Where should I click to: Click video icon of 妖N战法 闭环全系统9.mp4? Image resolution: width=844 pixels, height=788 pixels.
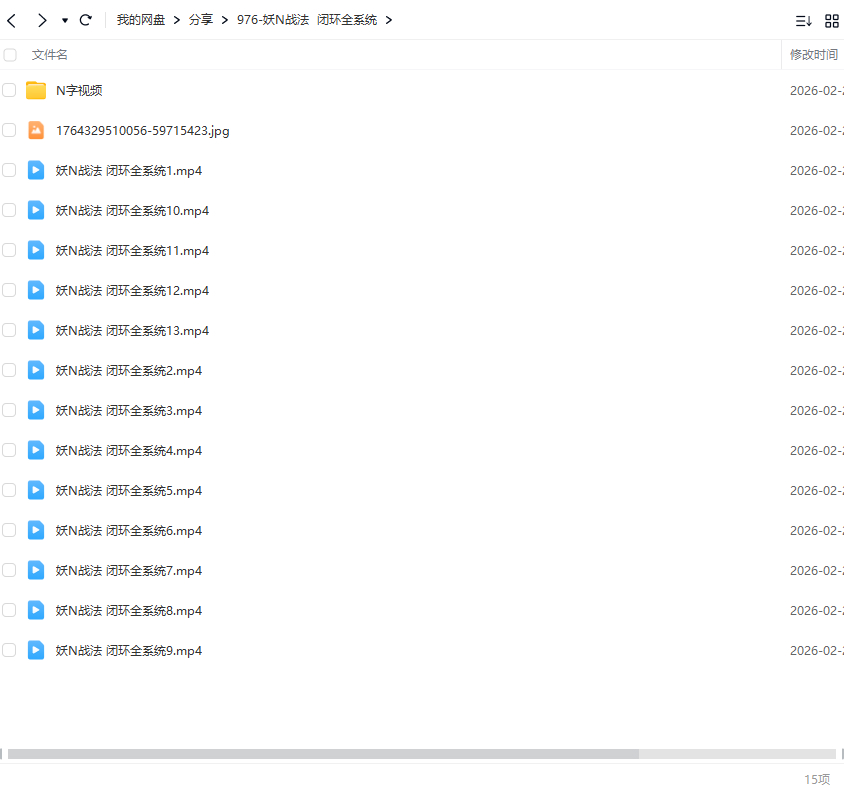click(x=36, y=650)
